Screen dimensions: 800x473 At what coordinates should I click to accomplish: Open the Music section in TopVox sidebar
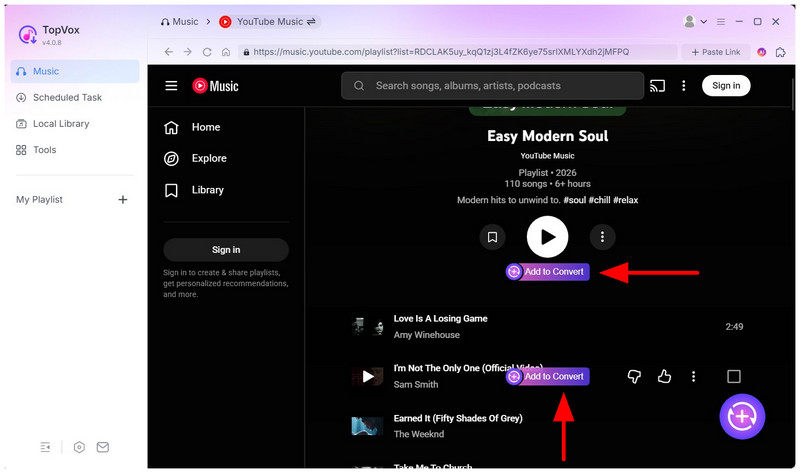pos(74,71)
